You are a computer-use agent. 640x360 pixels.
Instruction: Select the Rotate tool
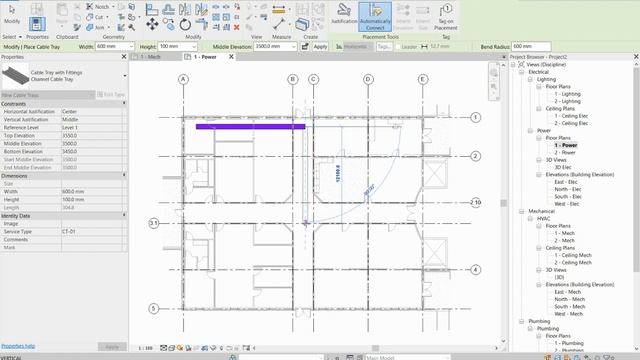pos(185,24)
